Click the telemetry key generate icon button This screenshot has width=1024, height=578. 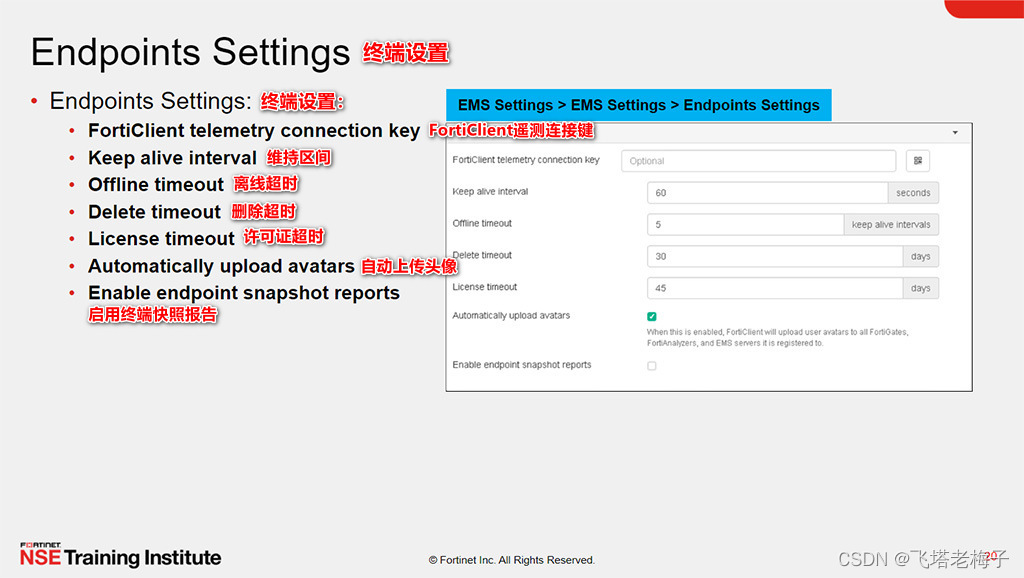[x=918, y=161]
